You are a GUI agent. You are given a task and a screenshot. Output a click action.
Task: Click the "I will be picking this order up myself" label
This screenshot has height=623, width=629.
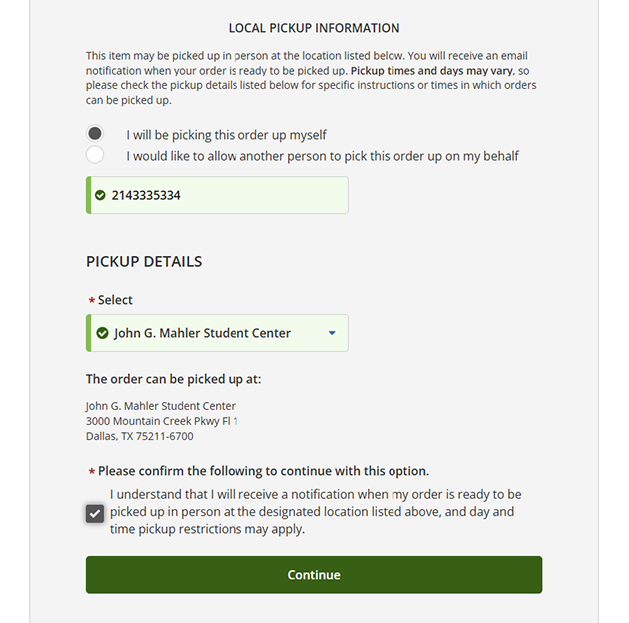[x=226, y=135]
